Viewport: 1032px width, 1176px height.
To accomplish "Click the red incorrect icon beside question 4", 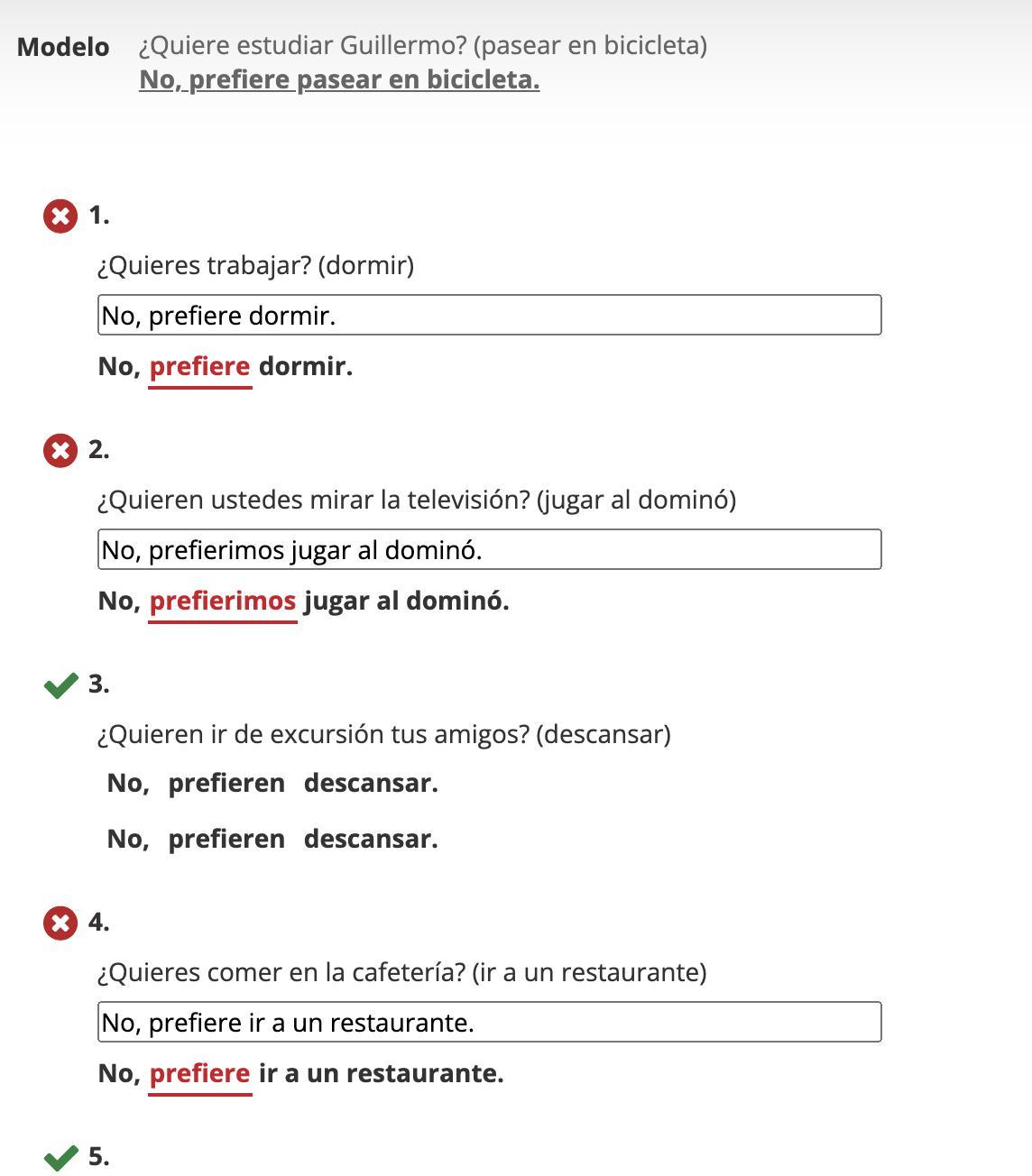I will click(x=60, y=923).
